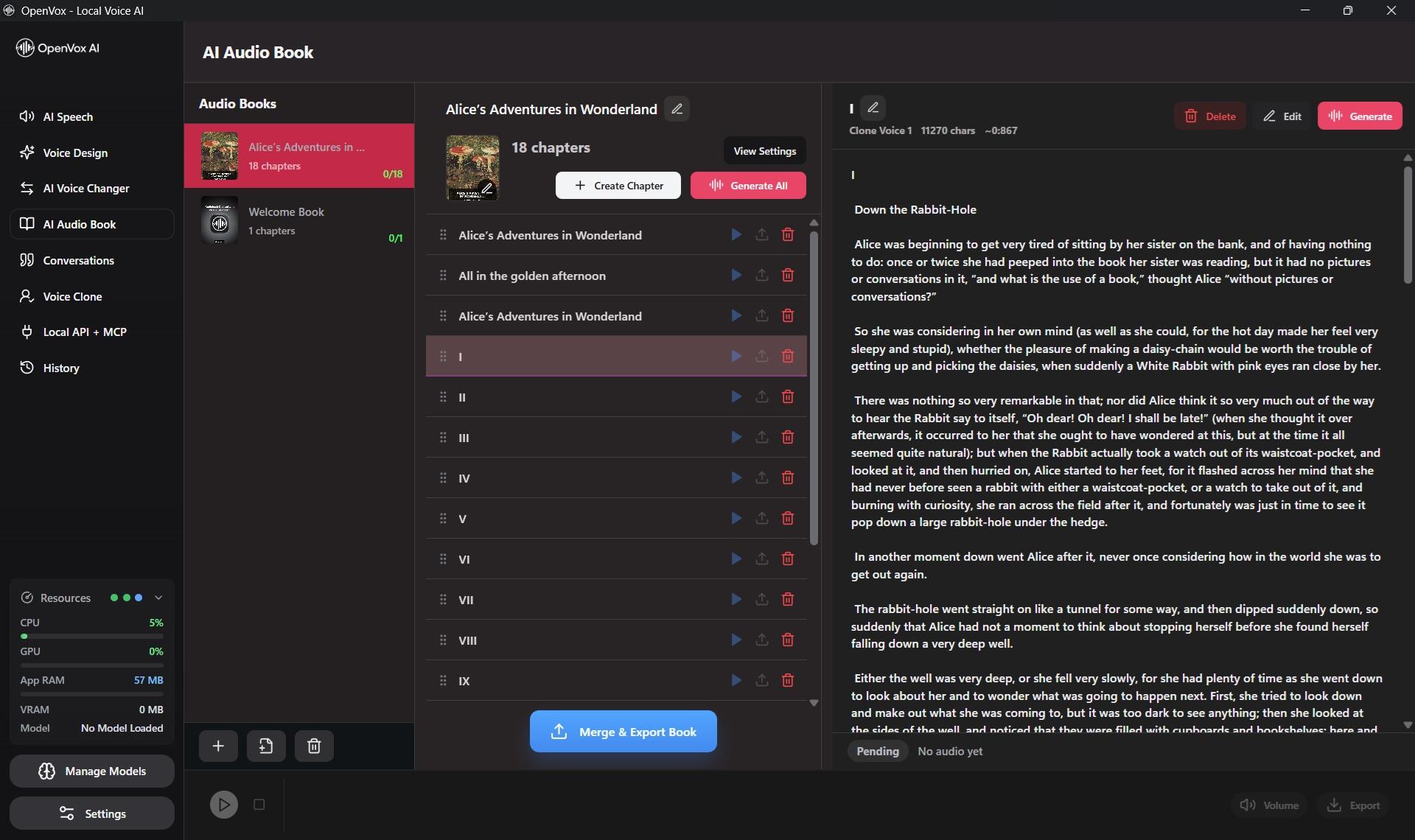Click Generate chapter audio button

pyautogui.click(x=1360, y=116)
